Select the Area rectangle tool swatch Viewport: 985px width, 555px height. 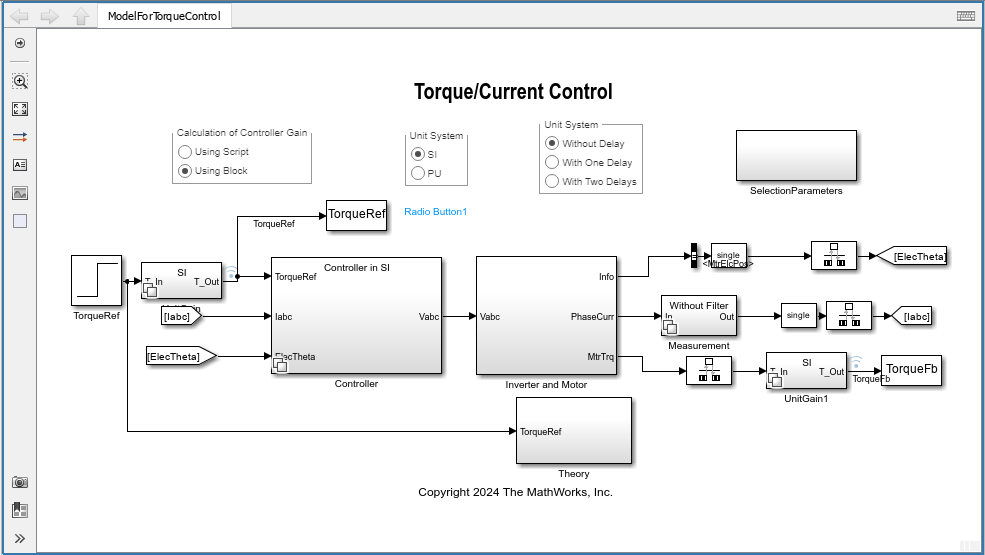(x=19, y=221)
